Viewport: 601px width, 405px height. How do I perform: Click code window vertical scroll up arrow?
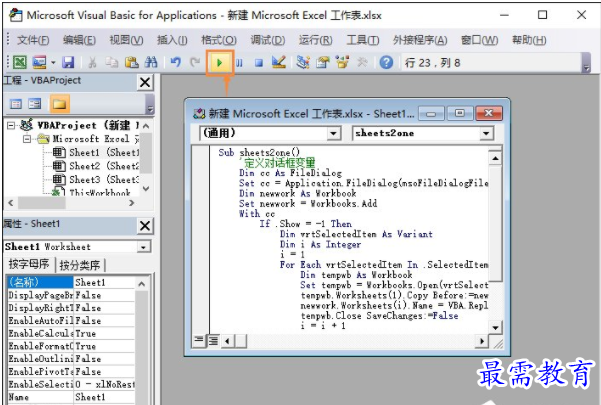point(495,158)
